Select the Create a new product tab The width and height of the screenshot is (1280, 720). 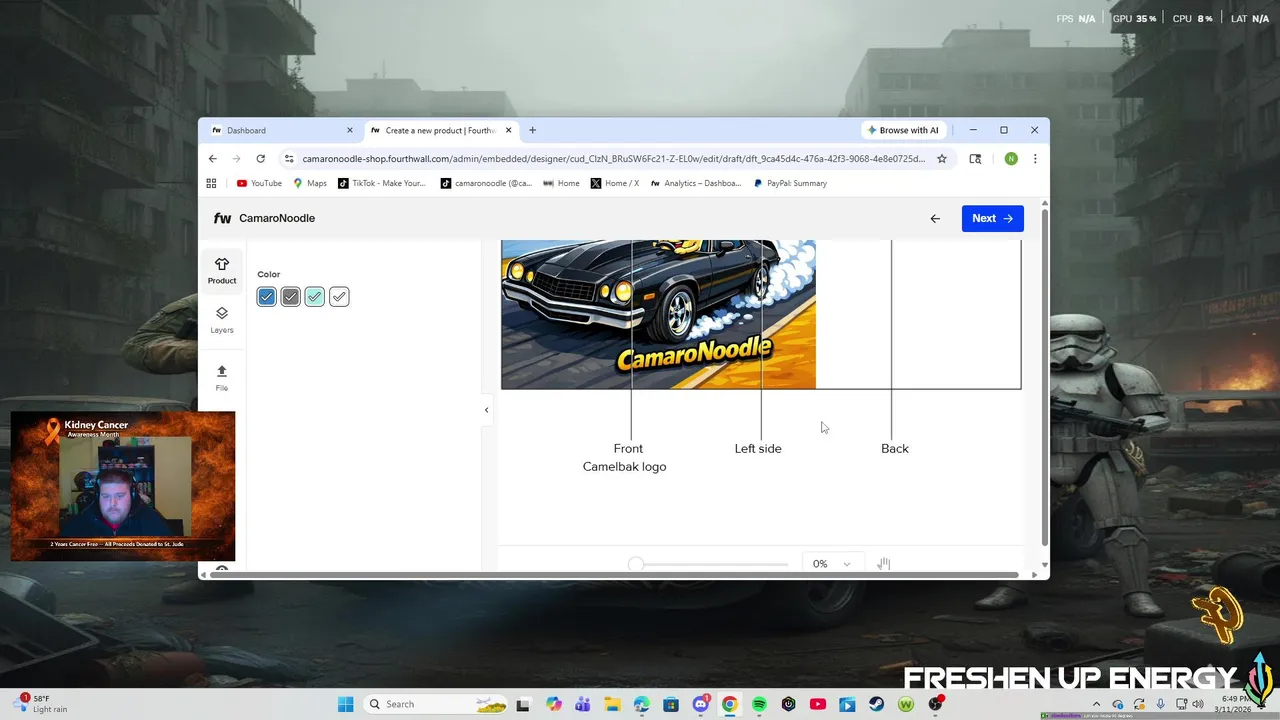click(x=440, y=130)
